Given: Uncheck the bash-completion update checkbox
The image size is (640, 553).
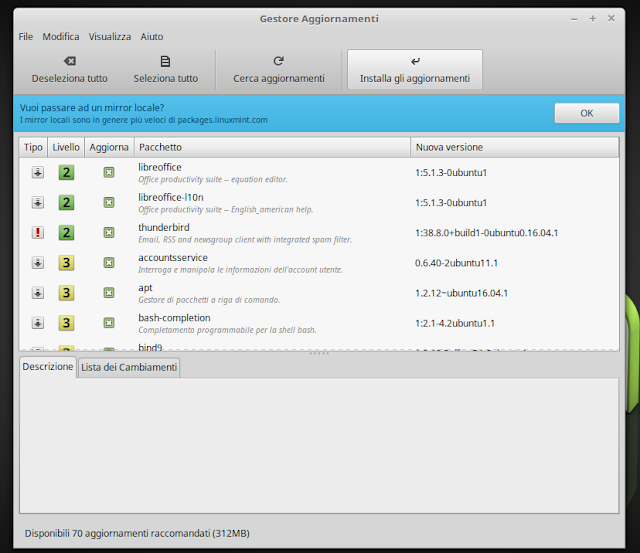Looking at the screenshot, I should [x=109, y=323].
